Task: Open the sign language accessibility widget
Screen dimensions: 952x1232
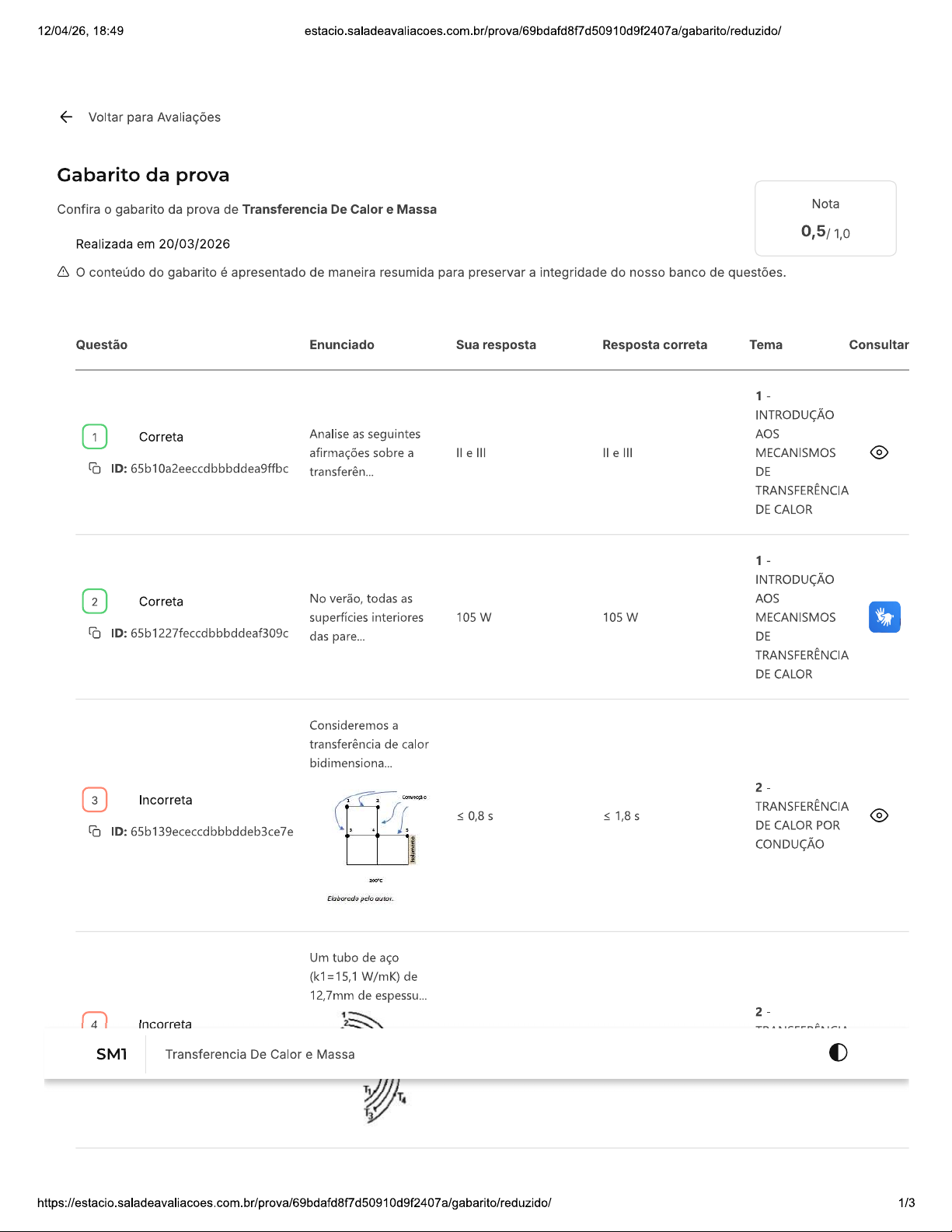Action: pos(884,617)
